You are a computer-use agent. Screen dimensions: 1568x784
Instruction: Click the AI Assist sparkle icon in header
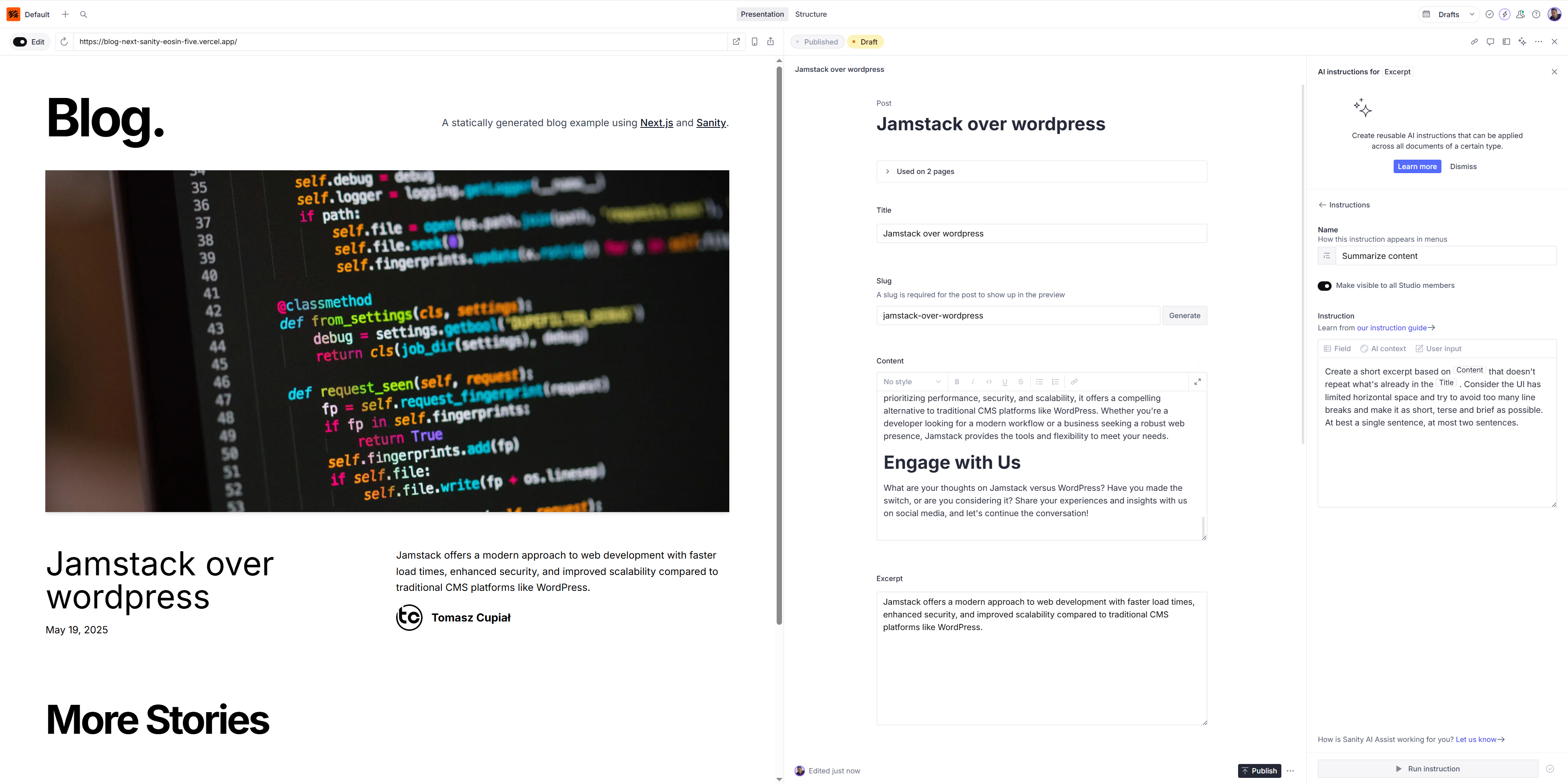pyautogui.click(x=1522, y=41)
